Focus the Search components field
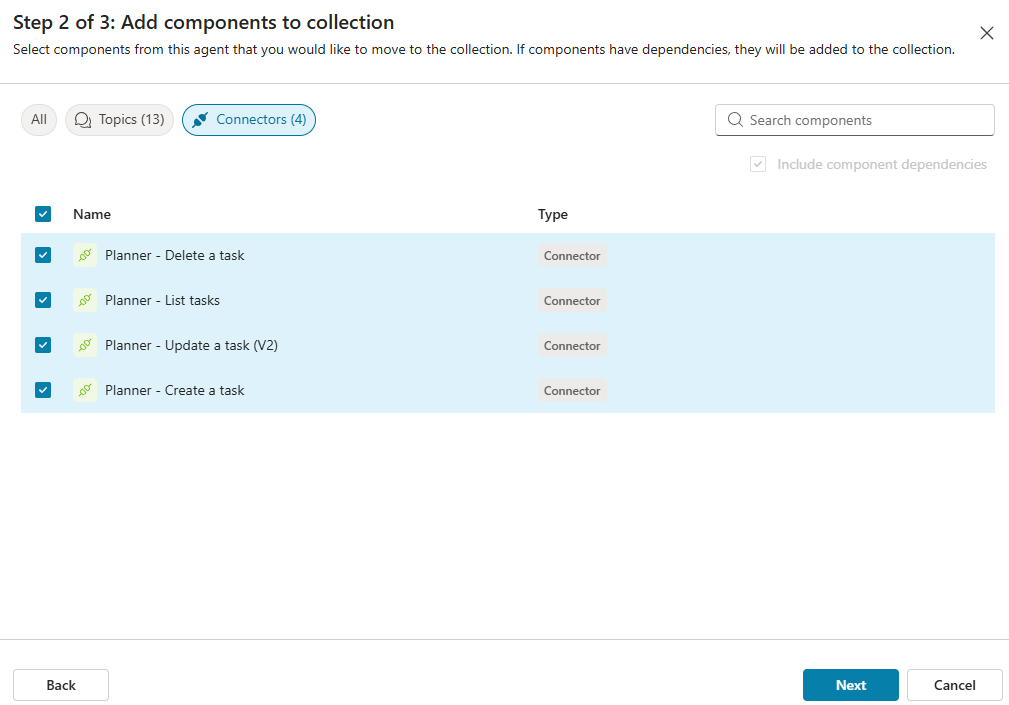 coord(865,120)
